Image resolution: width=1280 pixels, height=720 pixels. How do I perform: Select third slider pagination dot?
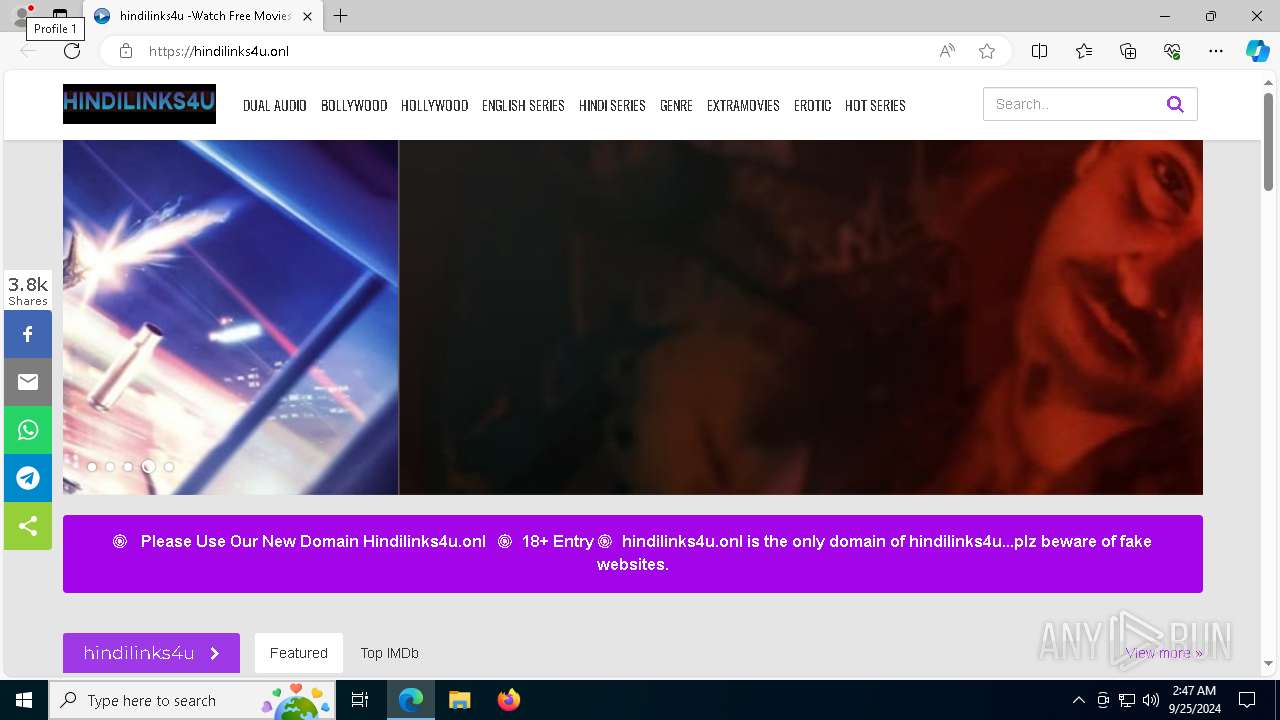point(128,467)
